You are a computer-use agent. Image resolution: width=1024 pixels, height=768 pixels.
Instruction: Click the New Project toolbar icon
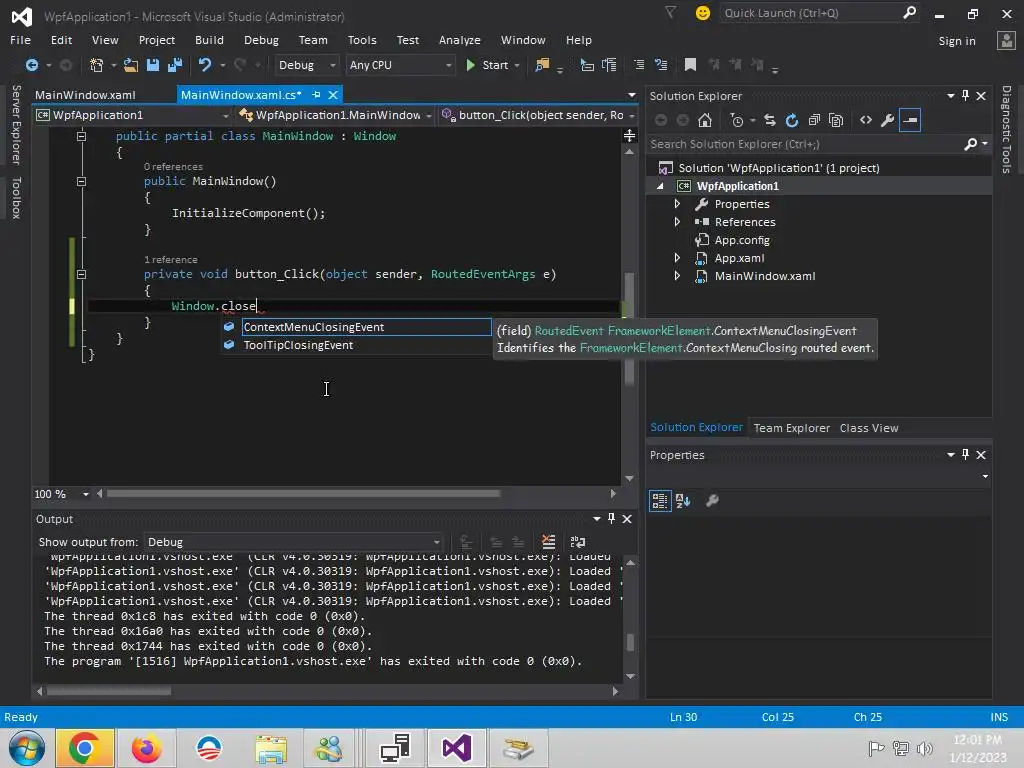pyautogui.click(x=97, y=65)
